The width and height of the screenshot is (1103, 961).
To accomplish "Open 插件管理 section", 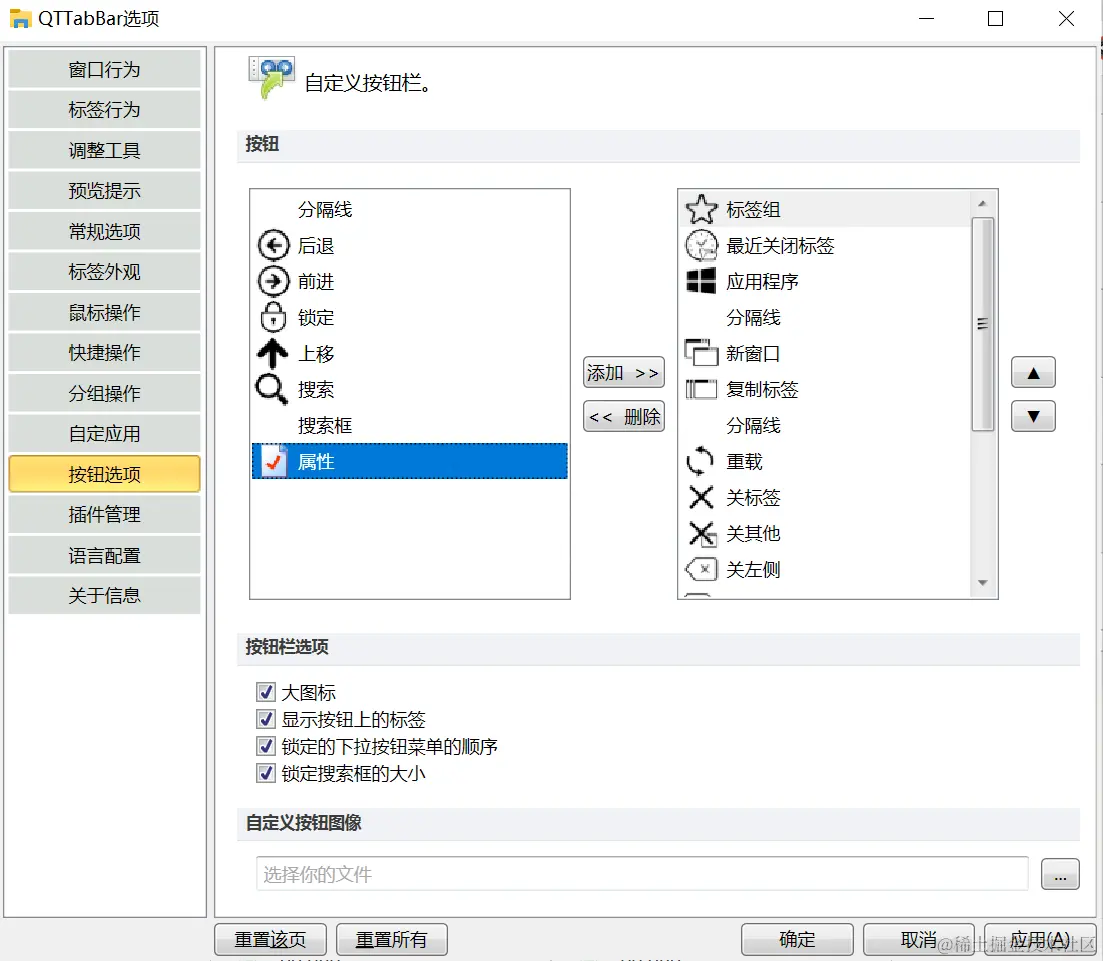I will 104,514.
